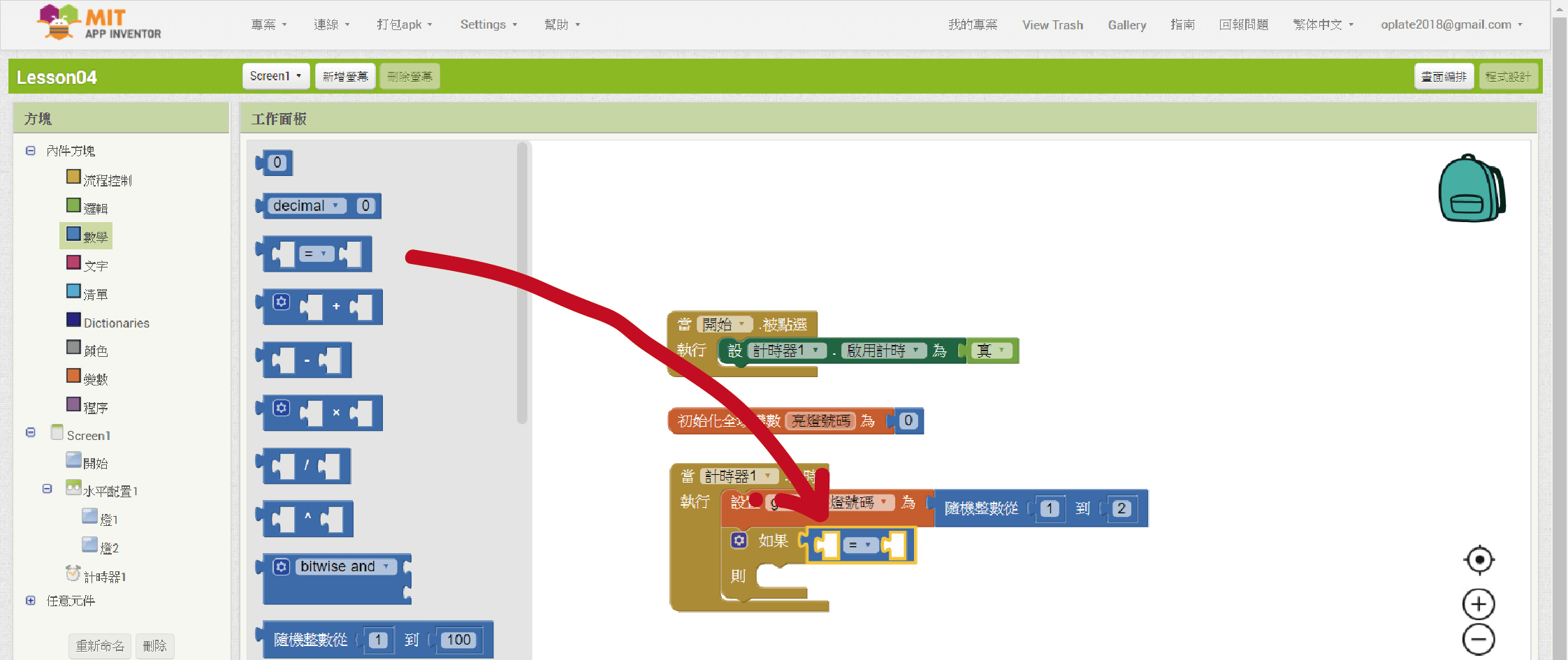Open the account email dropdown
The width and height of the screenshot is (1568, 660).
tap(1451, 24)
